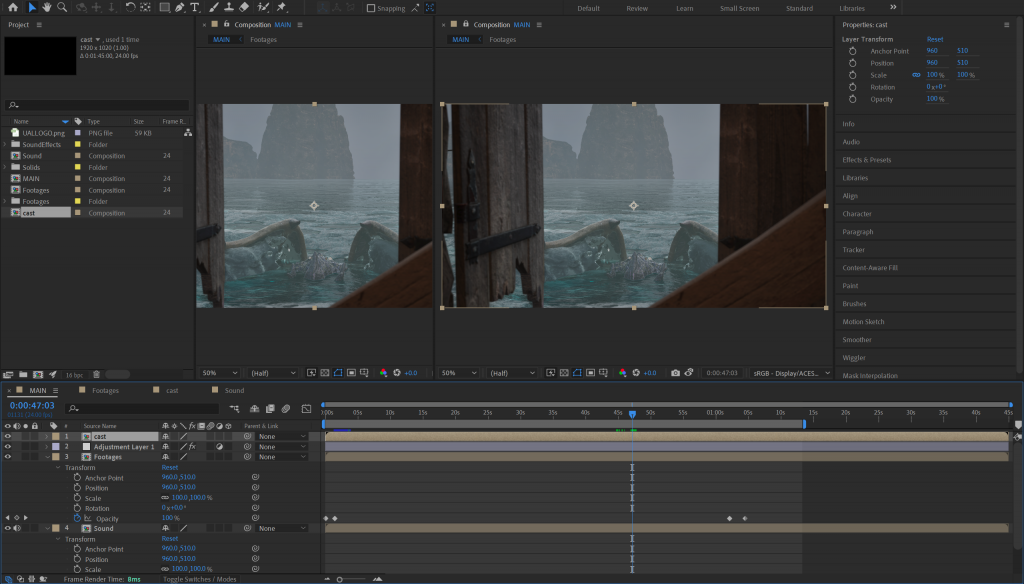Hide the cast layer eye toggle
This screenshot has width=1024, height=584.
(x=8, y=436)
